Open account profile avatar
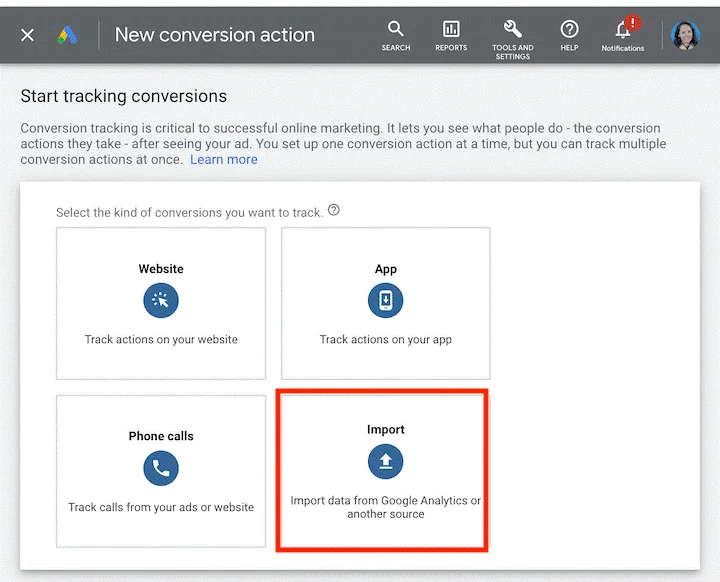Viewport: 720px width, 582px height. 685,35
